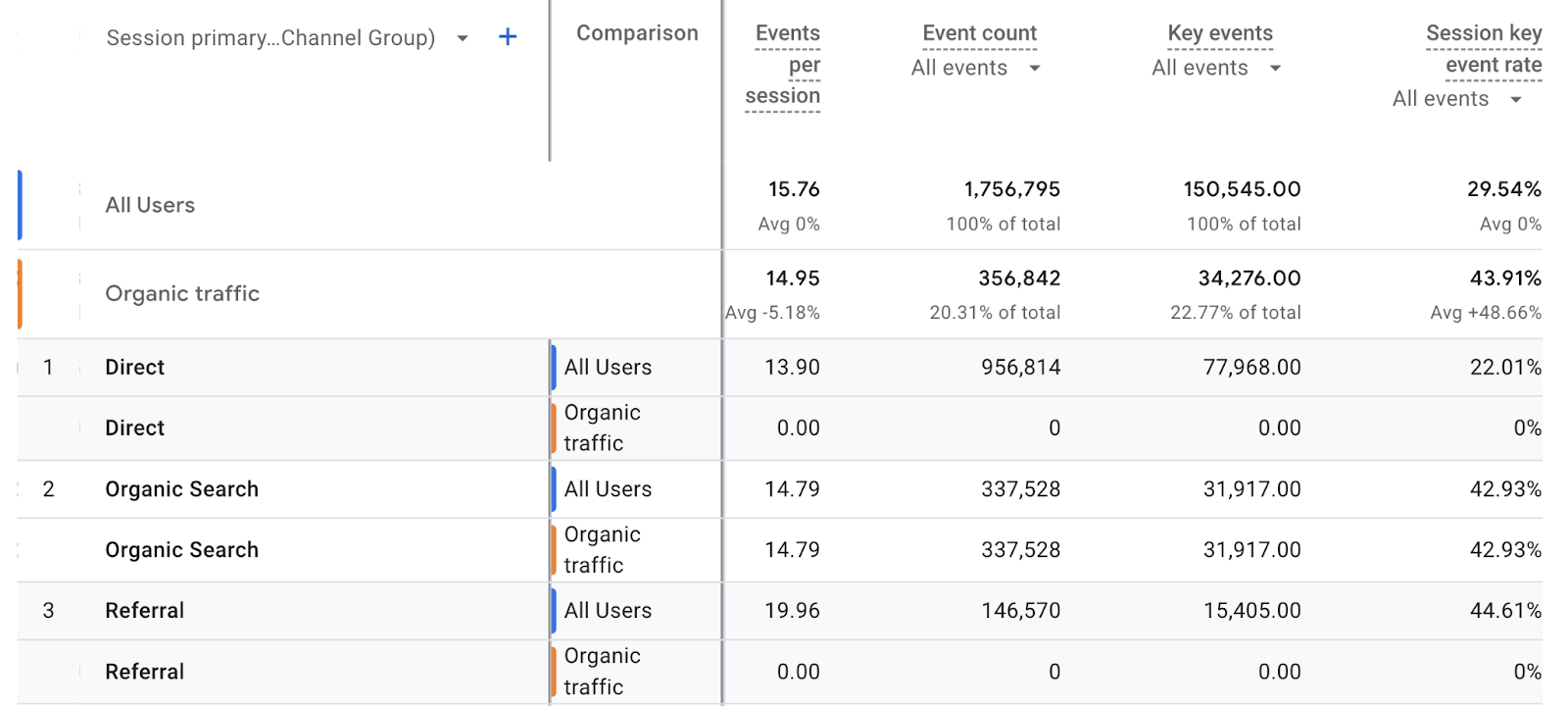Click the Avg +48.66% label
Screen dimensions: 1568x706
pos(1486,313)
